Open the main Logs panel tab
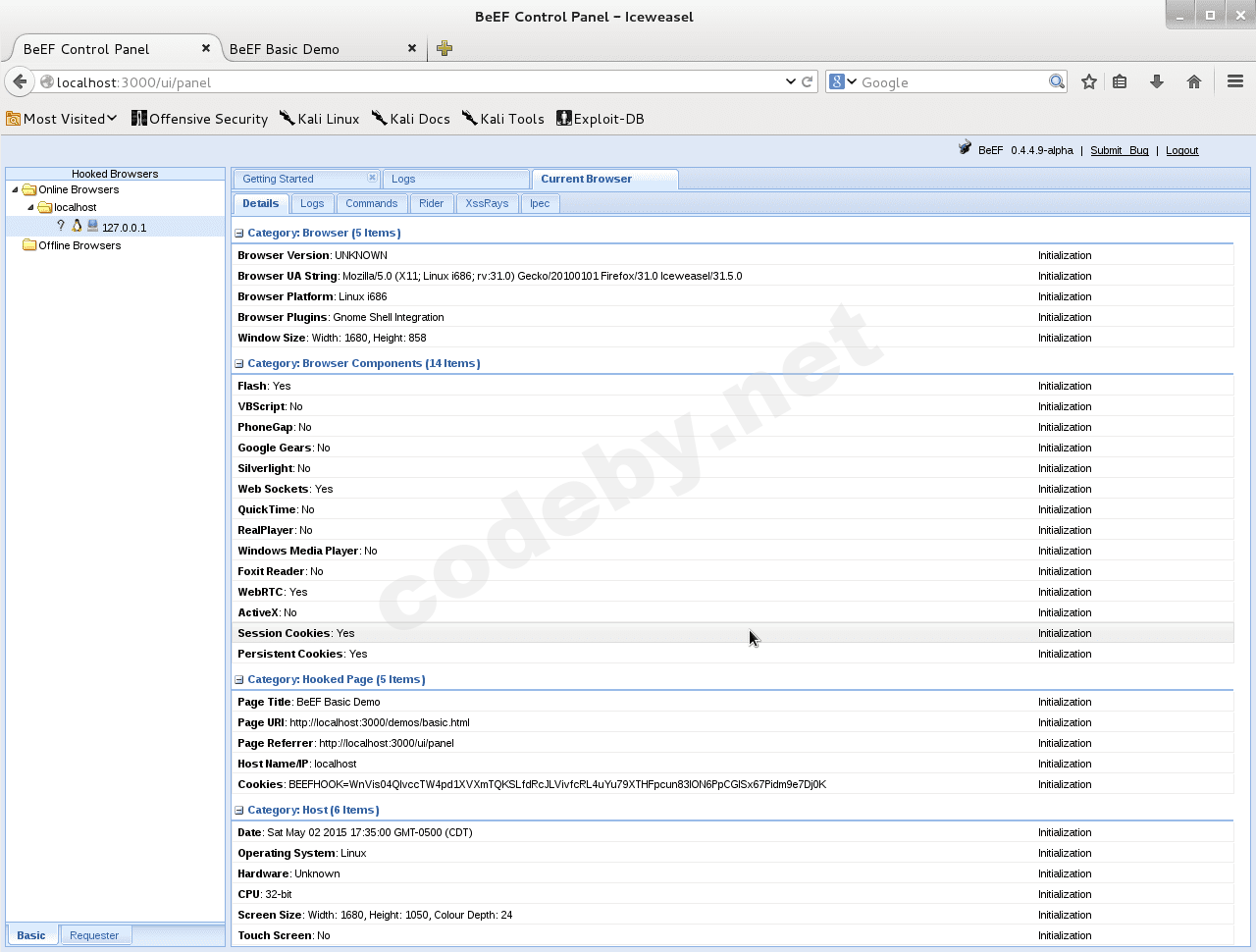Screen dimensions: 1256x952 click(x=455, y=179)
